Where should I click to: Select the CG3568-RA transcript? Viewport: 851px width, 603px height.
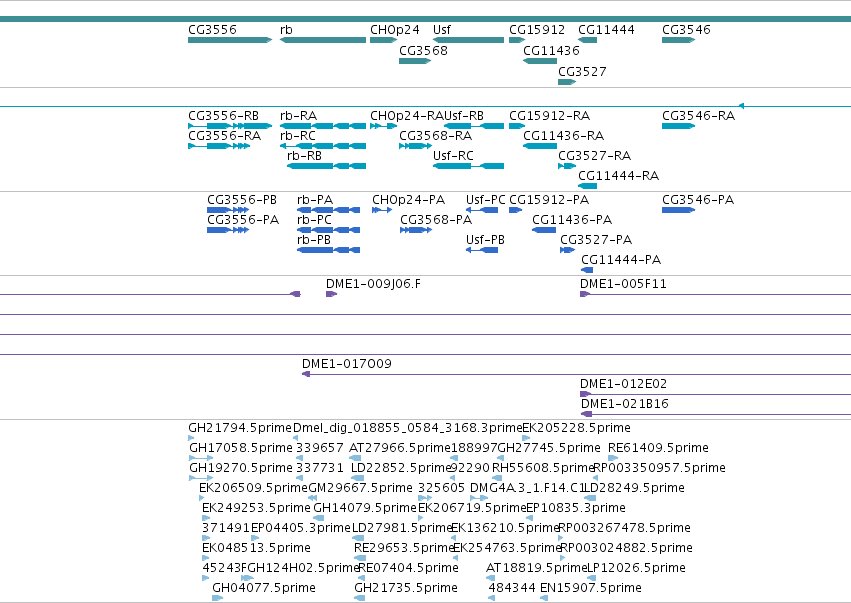click(415, 146)
